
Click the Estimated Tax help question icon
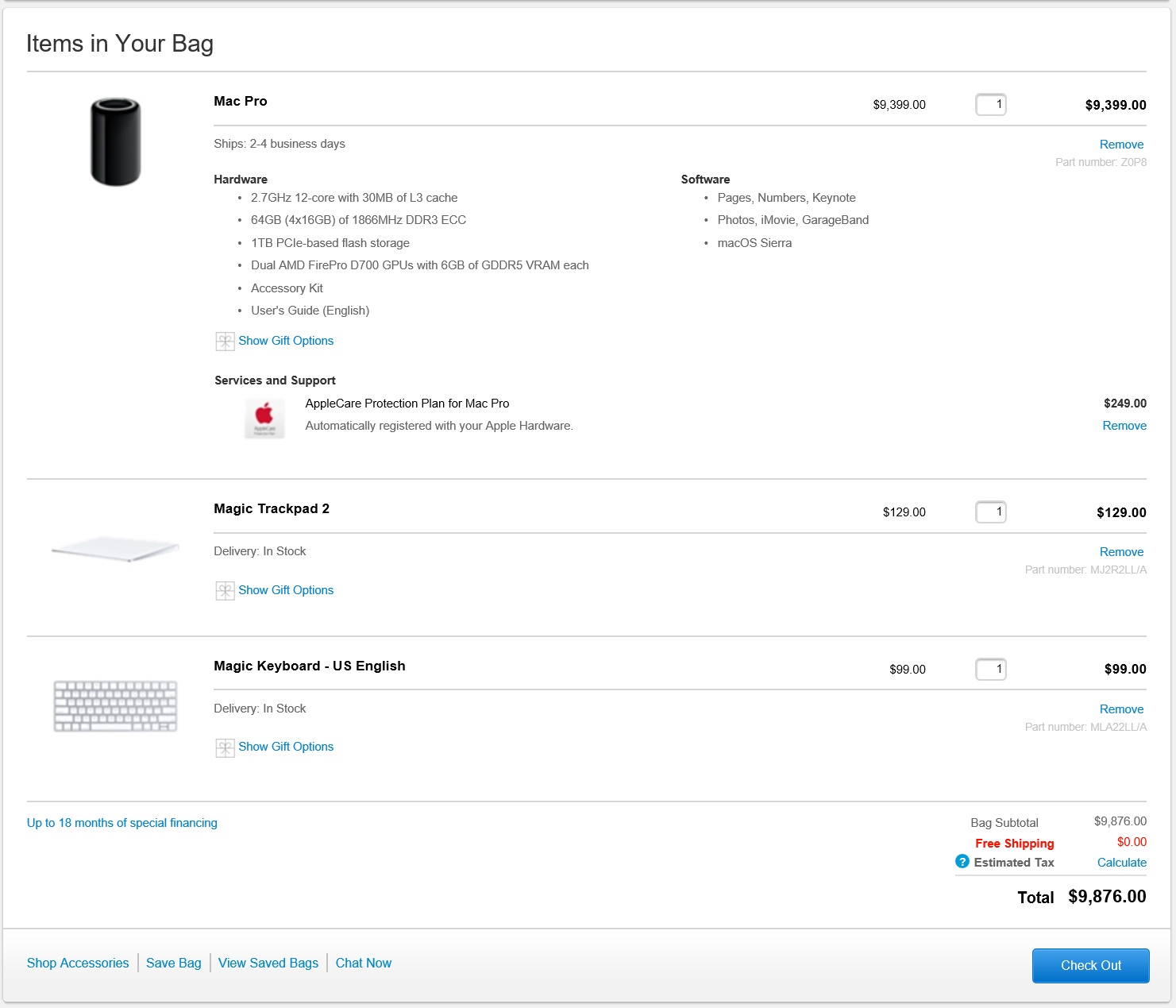(962, 862)
